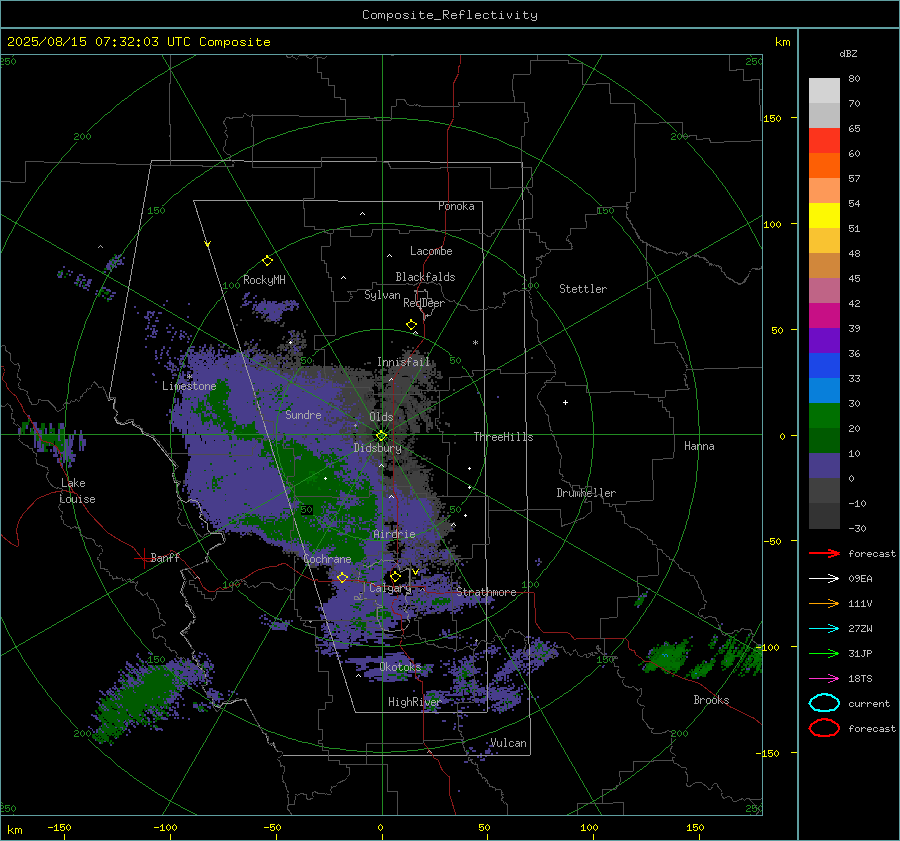Select the bright green 30-20 dBZ swatch

click(824, 416)
